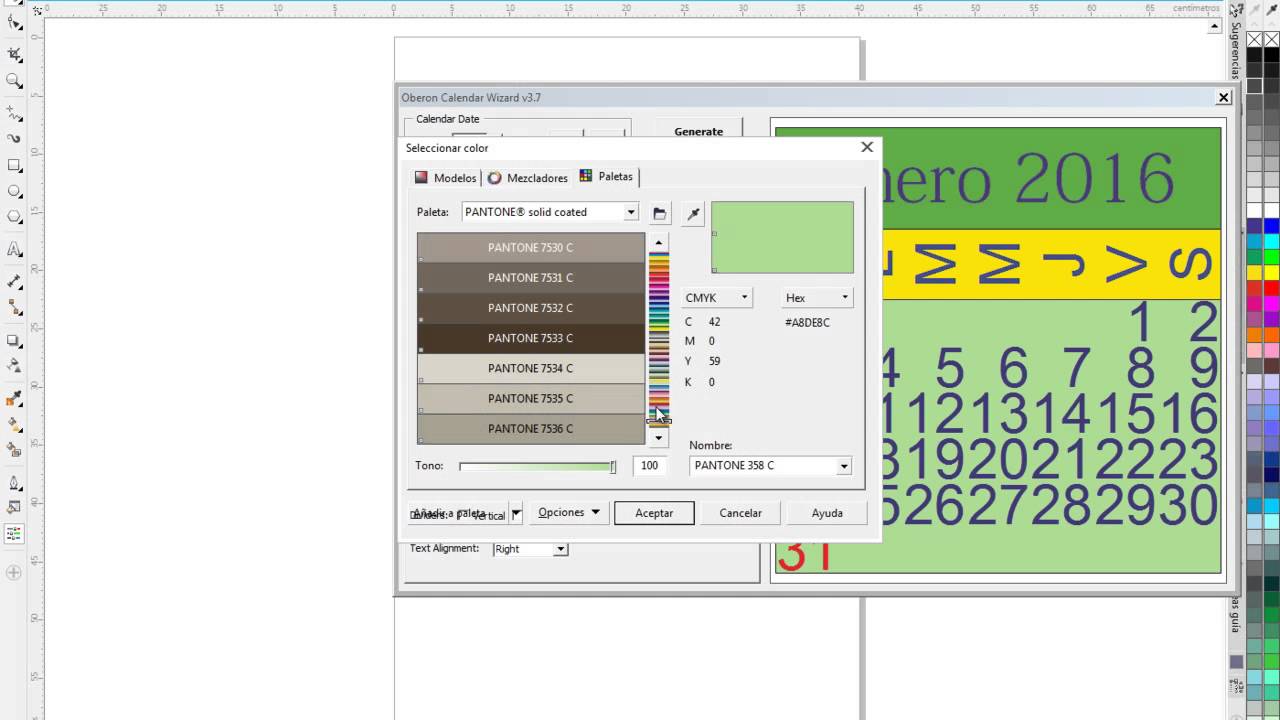This screenshot has height=720, width=1280.
Task: Click the C value 42
Action: (x=714, y=322)
